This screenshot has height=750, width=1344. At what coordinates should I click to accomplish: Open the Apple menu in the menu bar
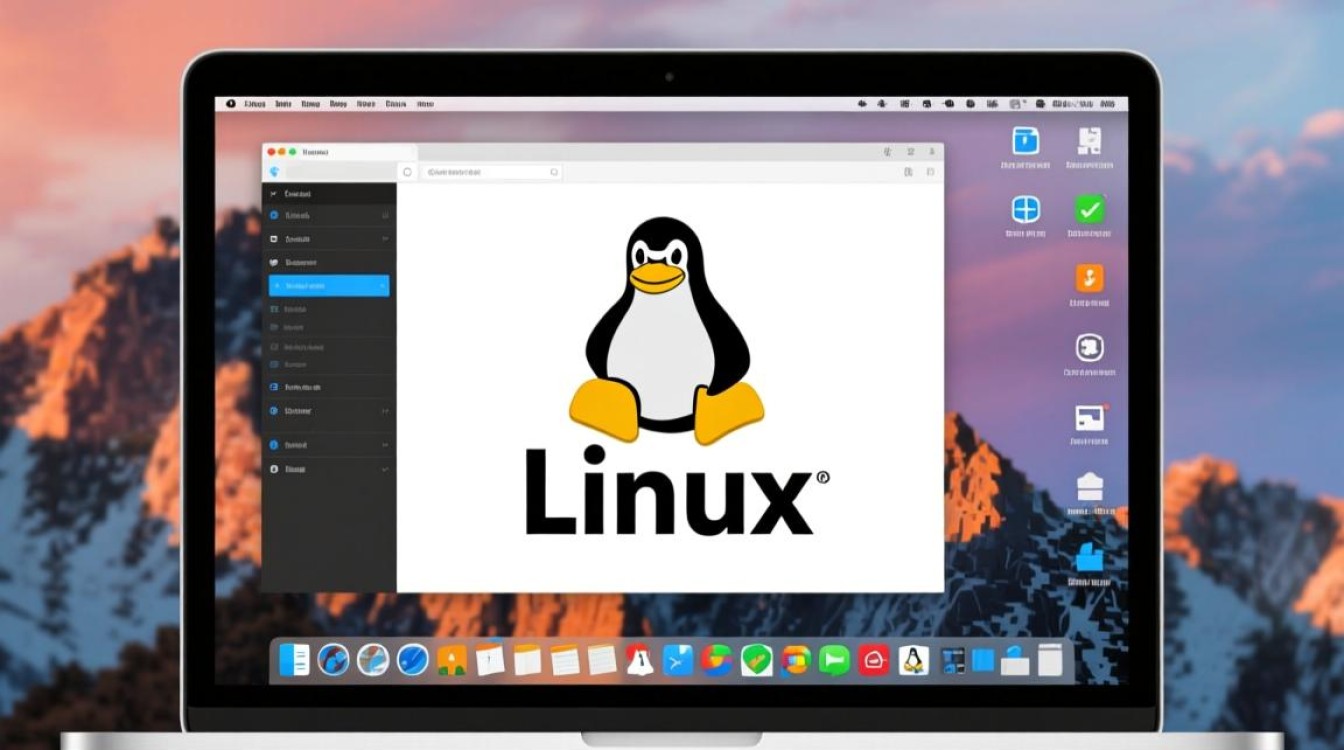click(x=232, y=101)
